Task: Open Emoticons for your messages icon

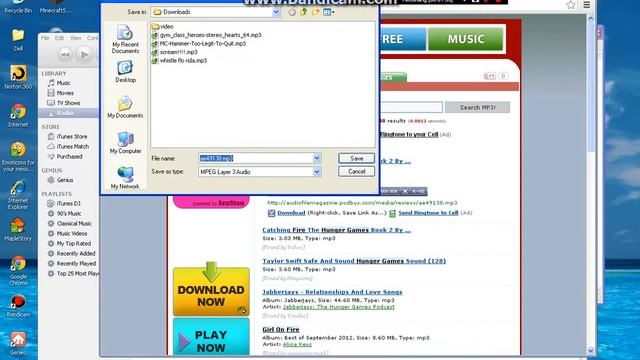Action: click(x=18, y=156)
